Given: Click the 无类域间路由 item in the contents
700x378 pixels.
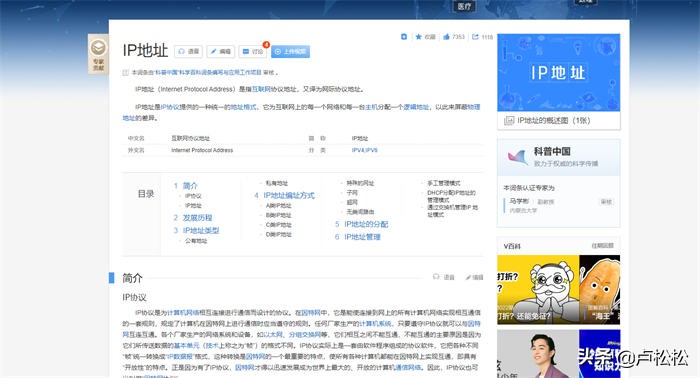Looking at the screenshot, I should point(360,212).
